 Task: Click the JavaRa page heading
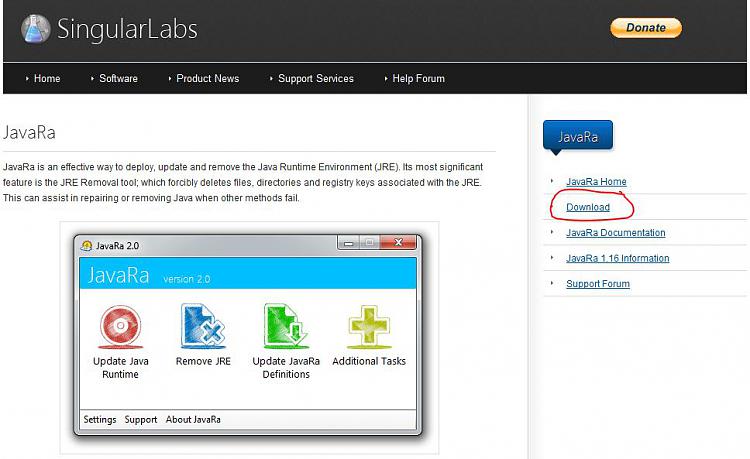tap(29, 132)
